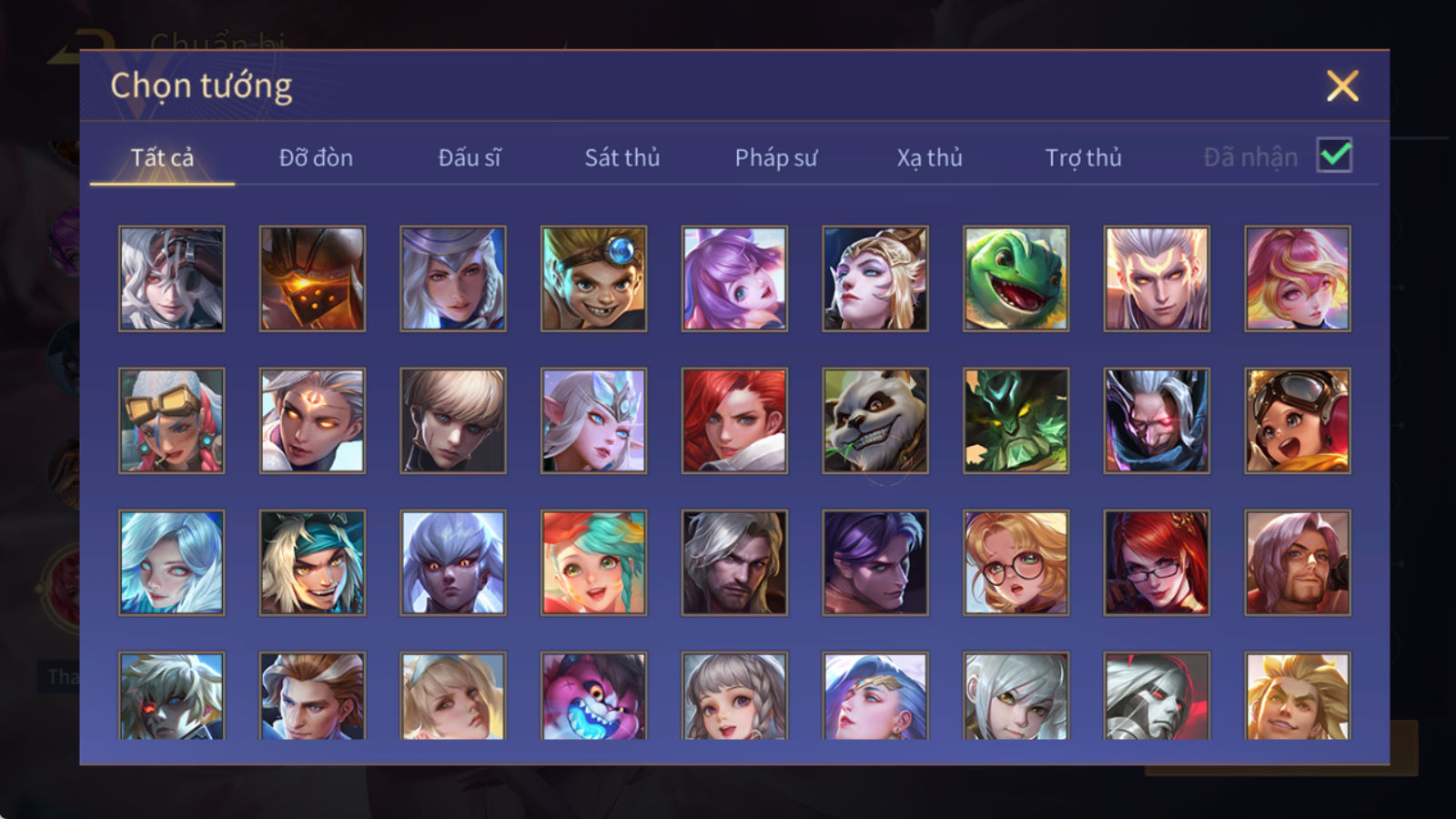Select the Tất cả tab
Viewport: 1456px width, 819px height.
162,157
